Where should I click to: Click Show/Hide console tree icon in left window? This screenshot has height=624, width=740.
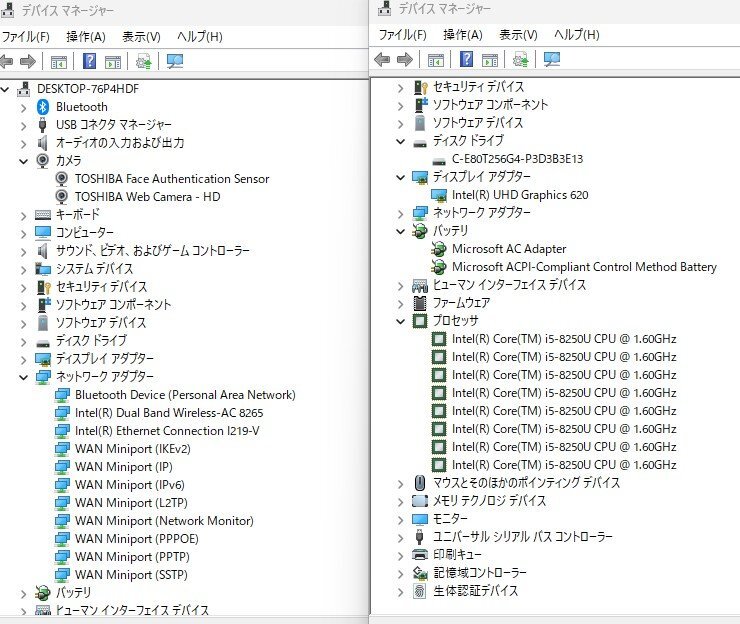(59, 61)
